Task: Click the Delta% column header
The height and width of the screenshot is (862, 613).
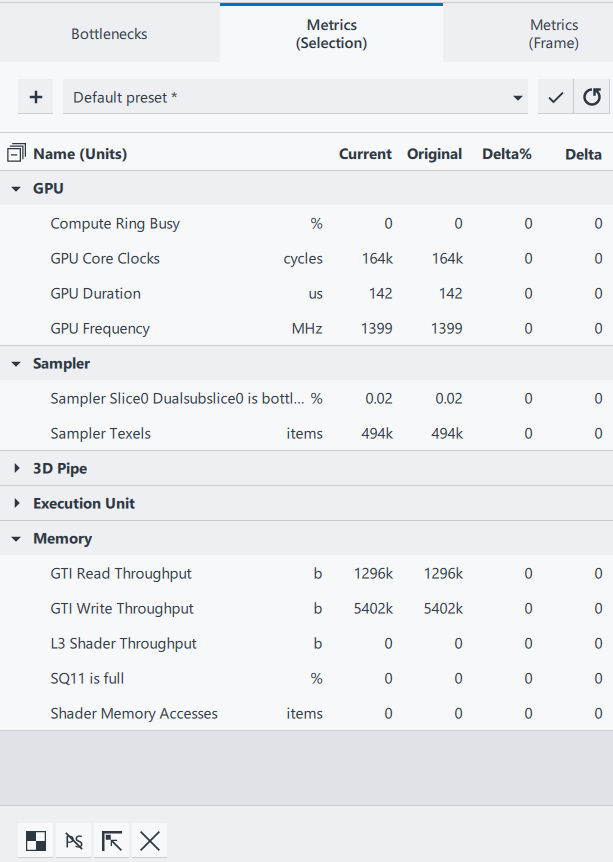Action: tap(506, 154)
